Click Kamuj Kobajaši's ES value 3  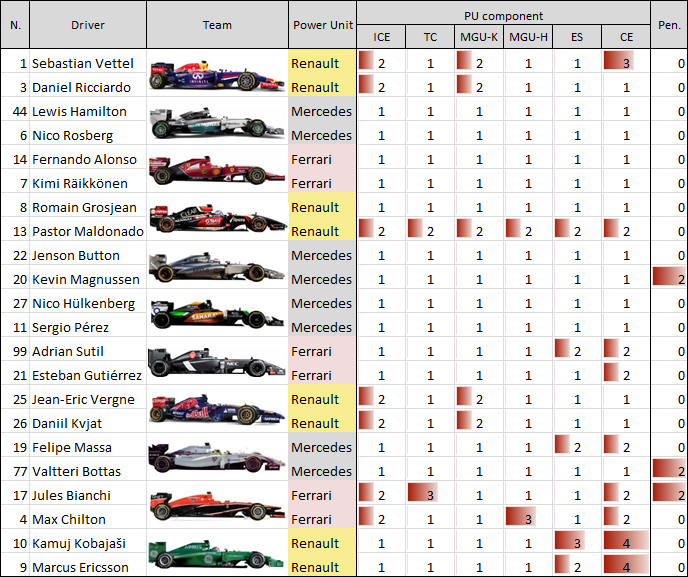pos(577,543)
